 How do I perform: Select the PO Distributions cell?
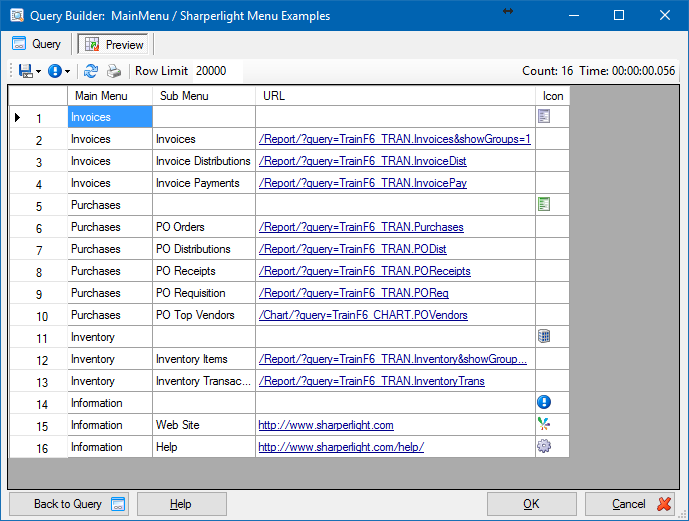[x=204, y=249]
